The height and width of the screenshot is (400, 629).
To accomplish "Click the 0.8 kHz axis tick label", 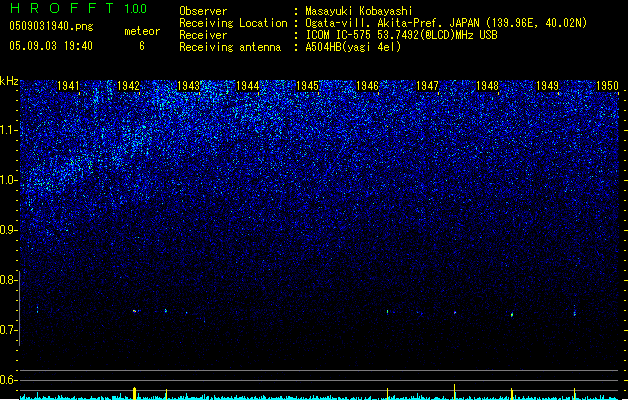I will [x=8, y=280].
